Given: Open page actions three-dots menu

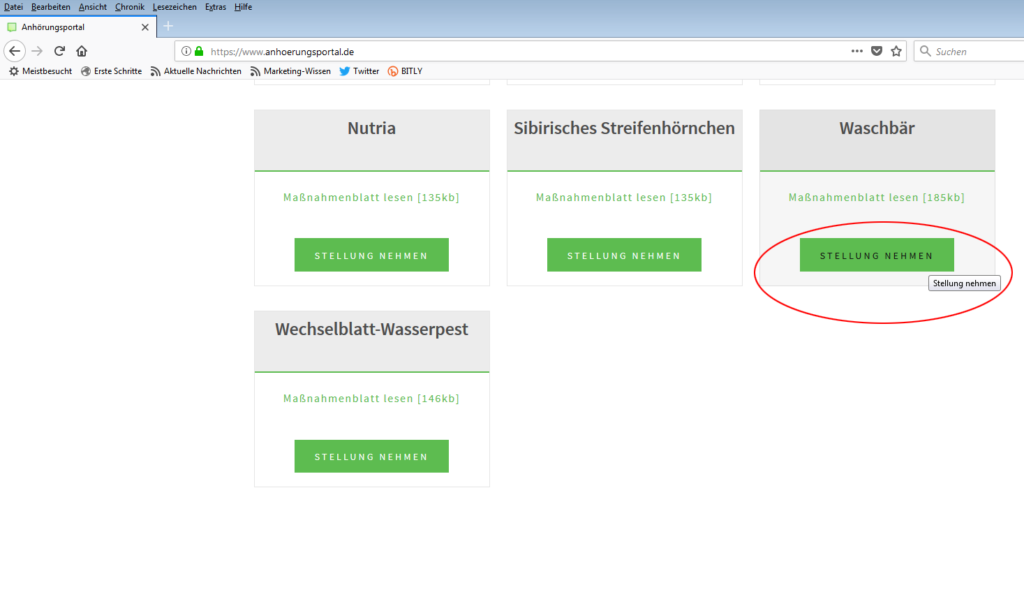Looking at the screenshot, I should point(856,51).
